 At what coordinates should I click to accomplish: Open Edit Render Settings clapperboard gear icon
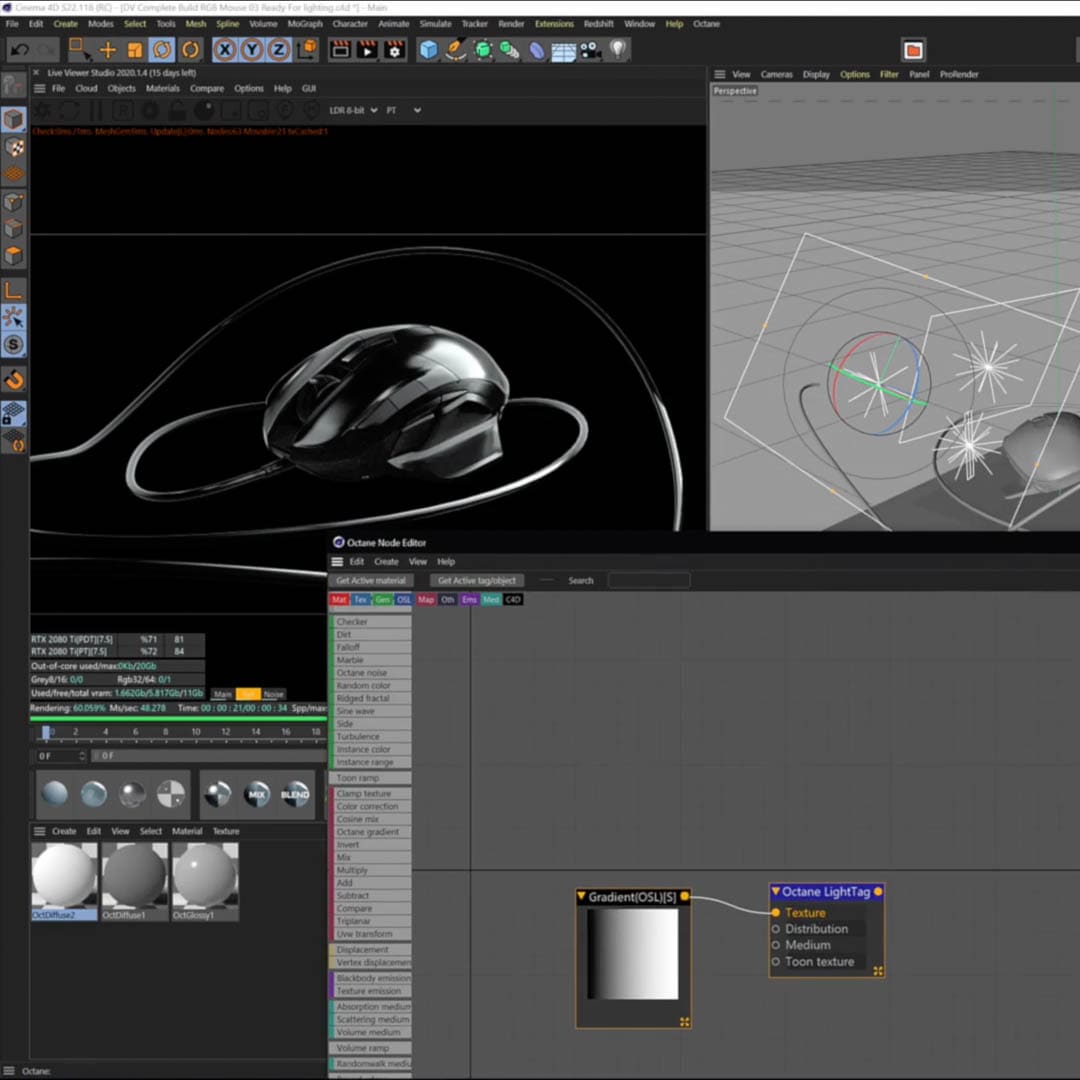(395, 49)
